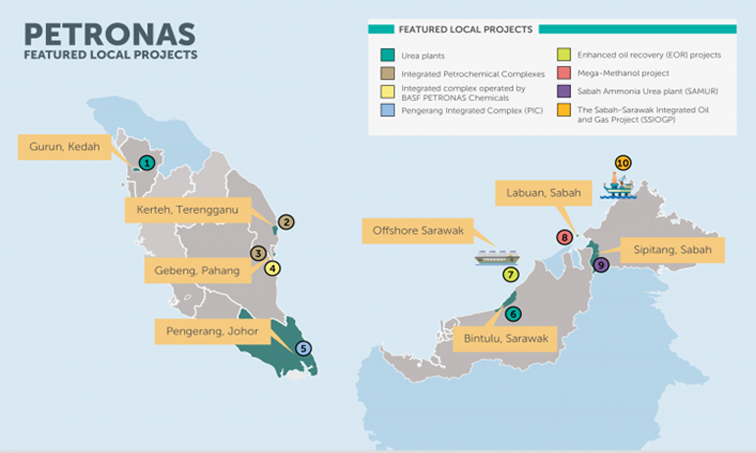Image resolution: width=756 pixels, height=453 pixels.
Task: Select the Labuan, Sabah label
Action: (x=543, y=193)
